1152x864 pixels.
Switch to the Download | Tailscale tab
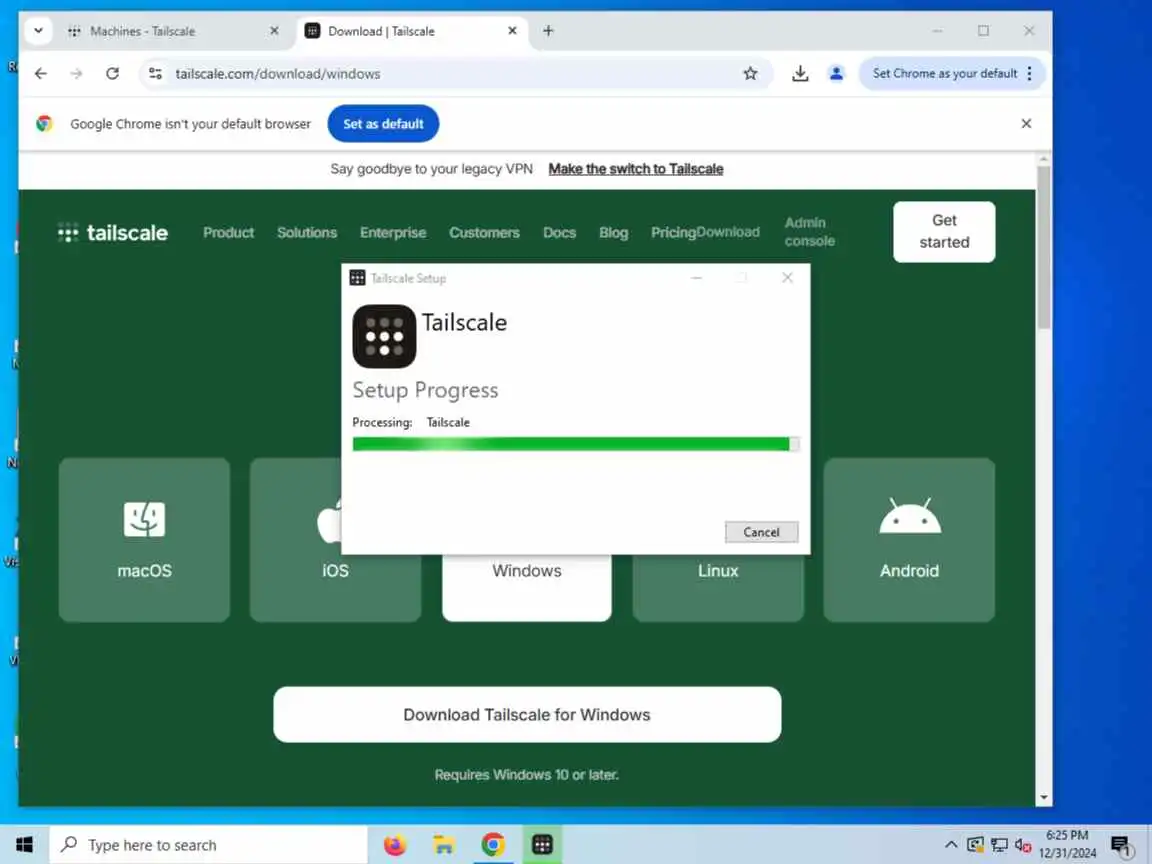(x=411, y=31)
